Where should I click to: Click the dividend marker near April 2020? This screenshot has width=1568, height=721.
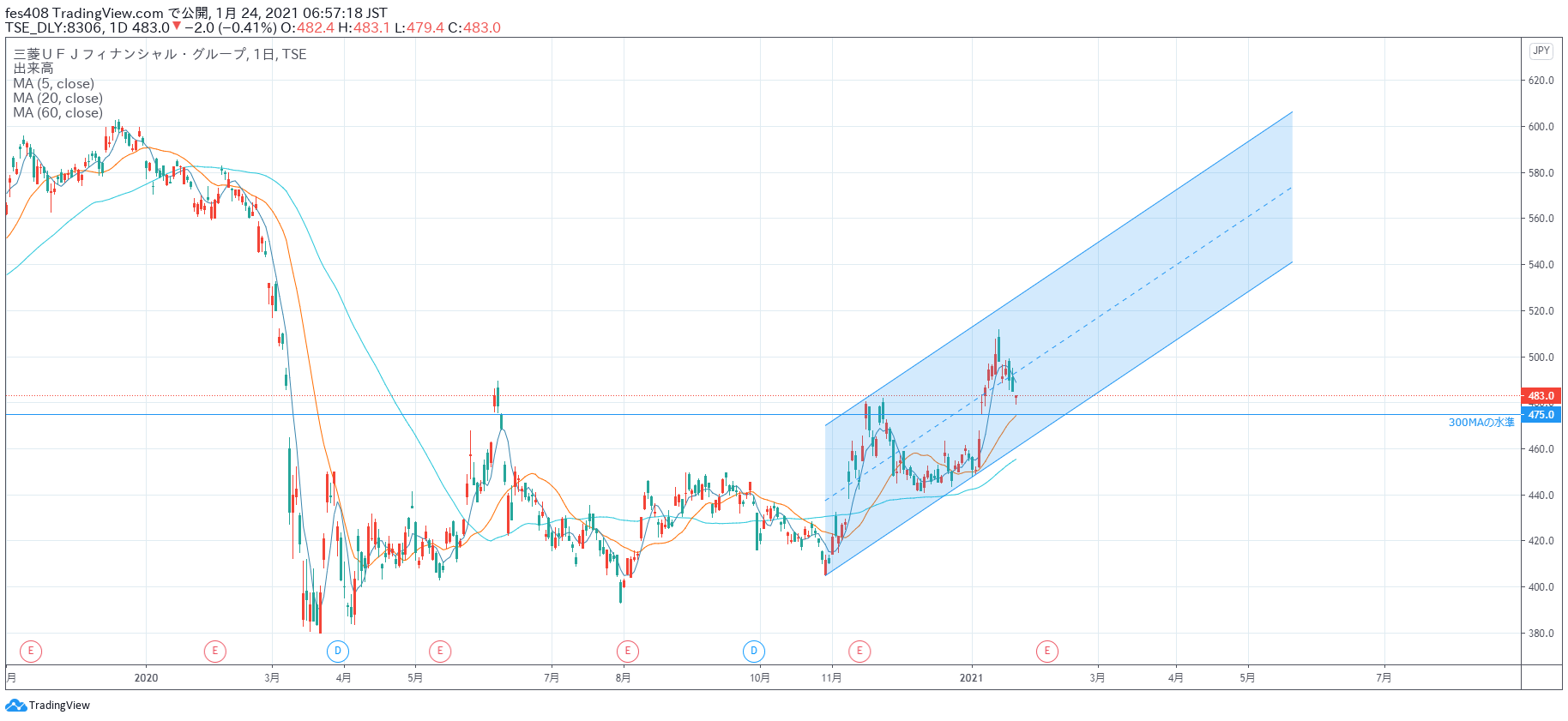point(338,652)
